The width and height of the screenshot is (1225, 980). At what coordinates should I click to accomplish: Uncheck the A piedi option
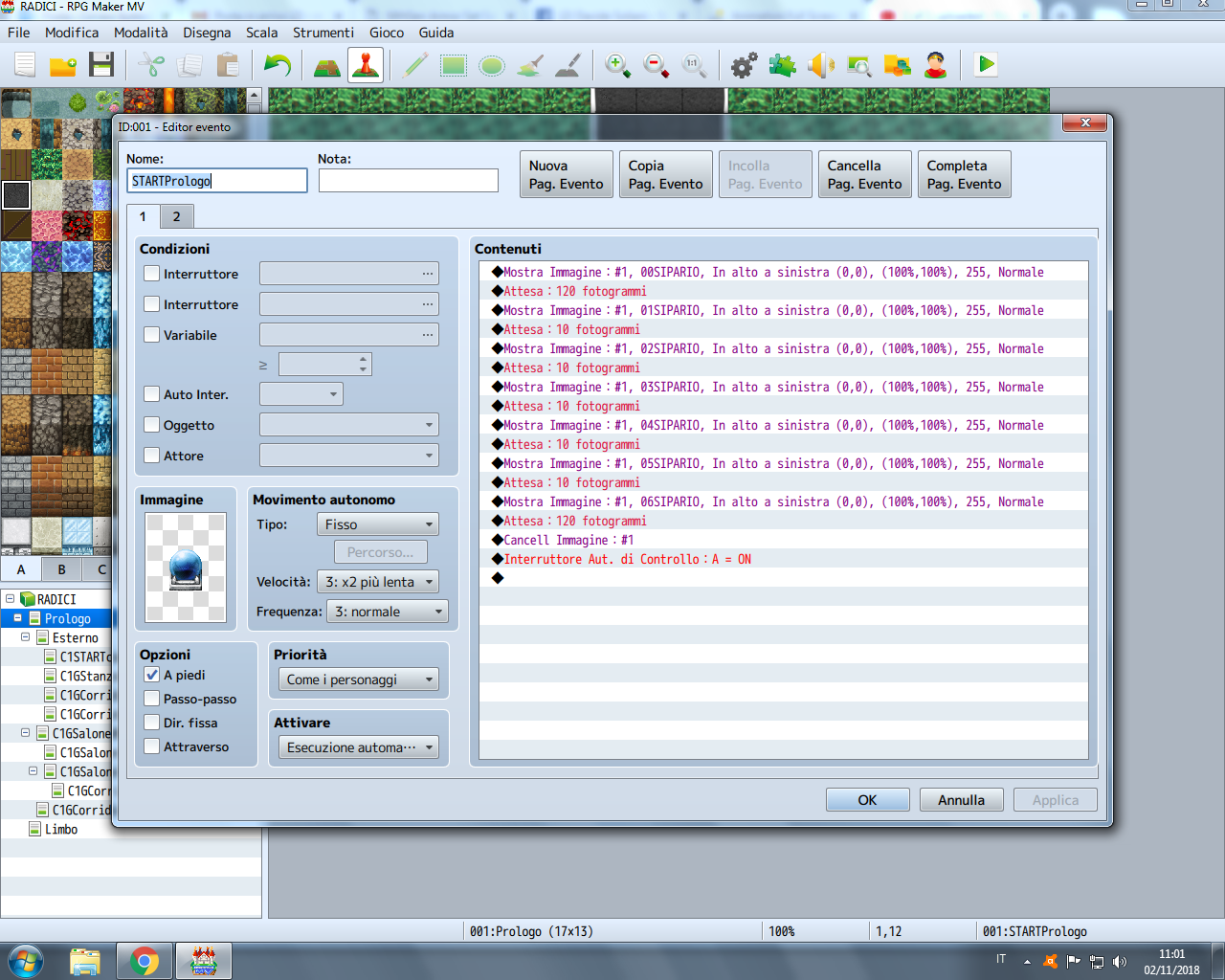(x=151, y=675)
